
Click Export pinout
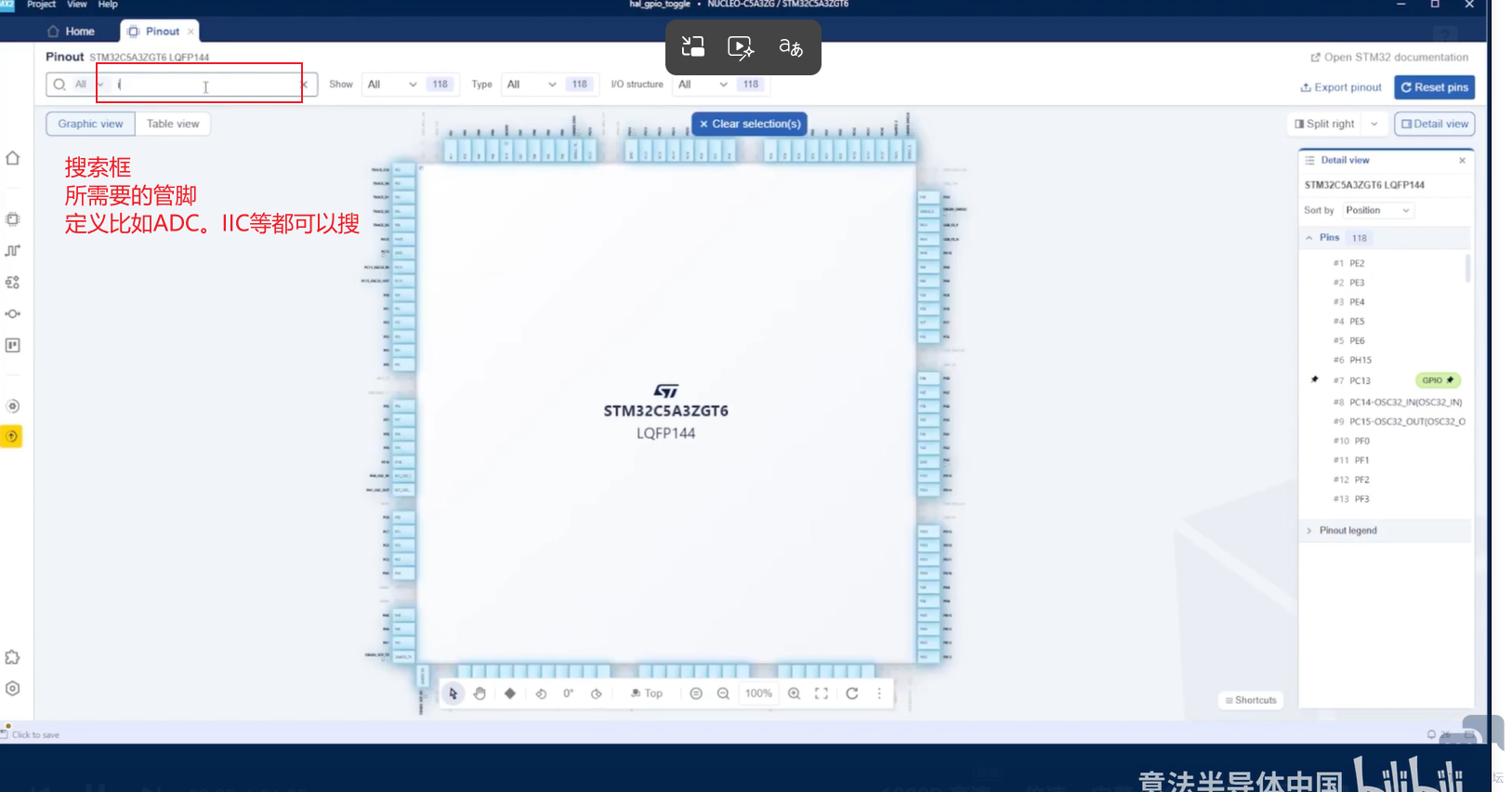pyautogui.click(x=1340, y=87)
